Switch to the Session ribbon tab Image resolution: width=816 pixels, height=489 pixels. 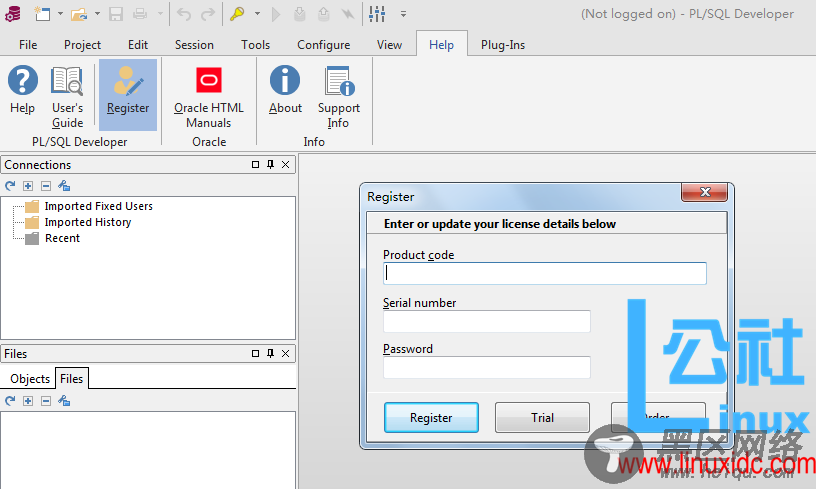point(194,45)
